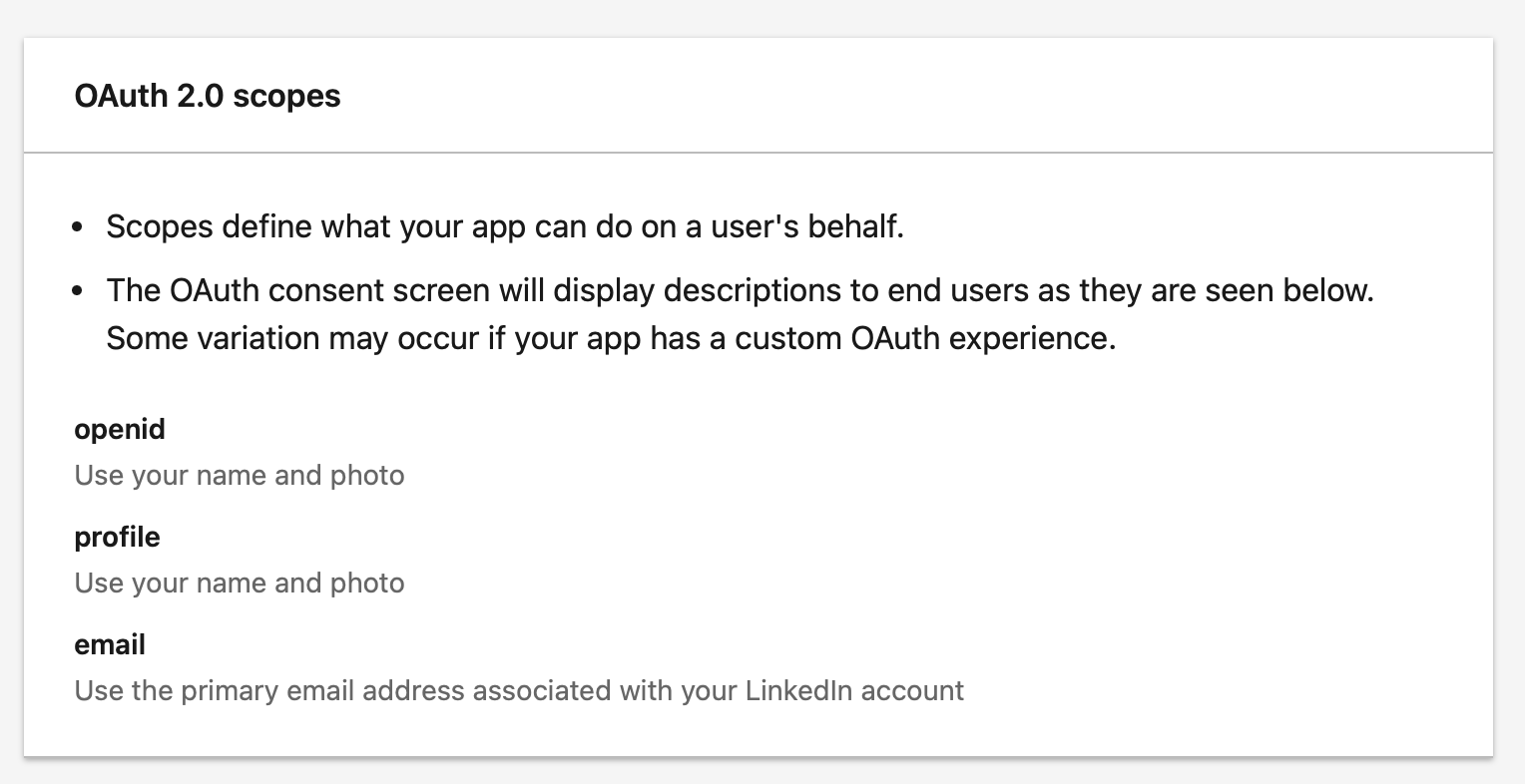Click the gray page background below the card
1525x784 pixels.
coord(759,772)
